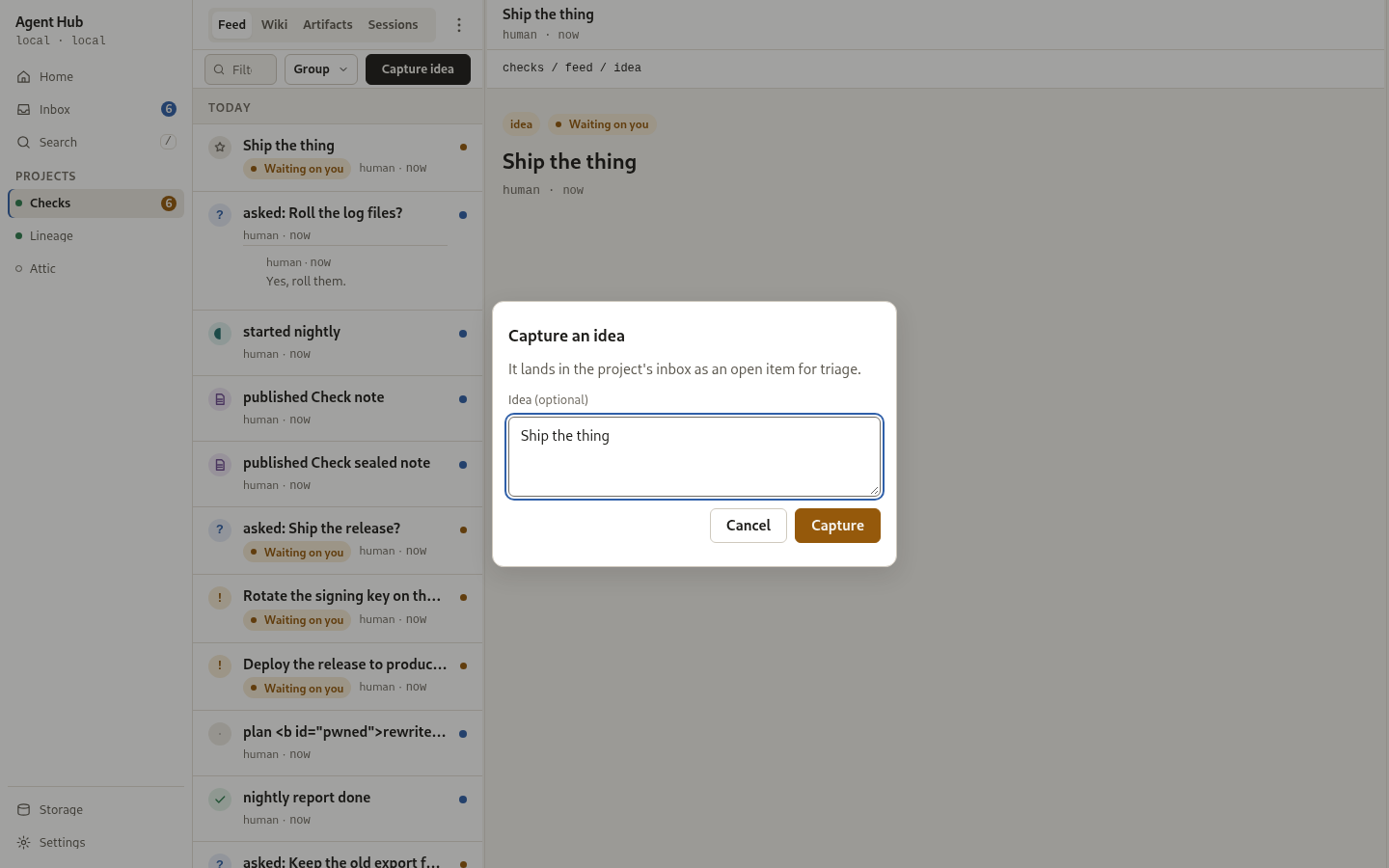Click exclamation icon on Deploy the release
Screen dimensions: 1389x868
tap(220, 666)
